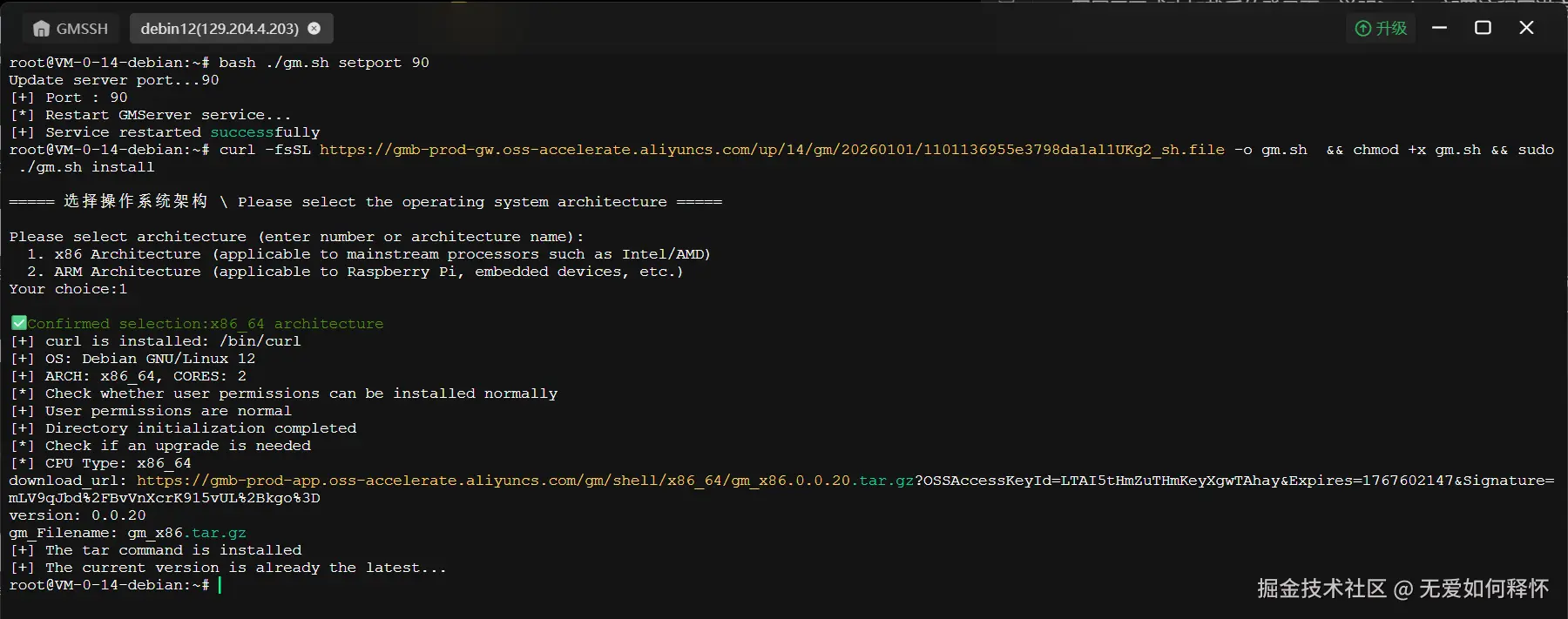Click the terminal cursor at the last prompt

click(x=220, y=585)
